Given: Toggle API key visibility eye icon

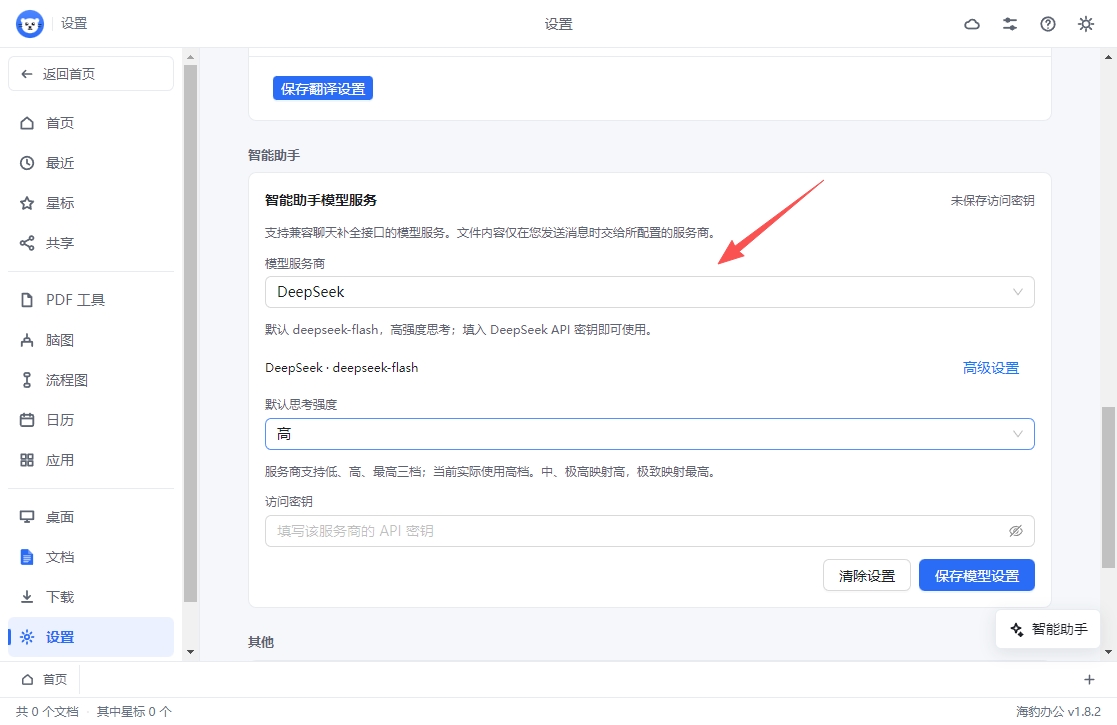Looking at the screenshot, I should [x=1016, y=531].
